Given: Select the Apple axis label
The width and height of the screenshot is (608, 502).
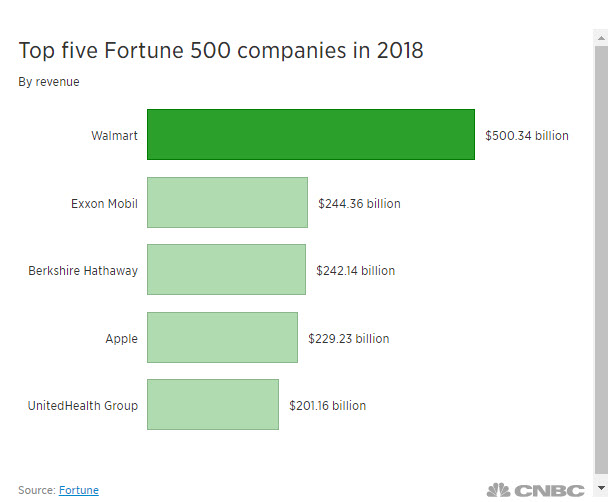Looking at the screenshot, I should (x=122, y=338).
